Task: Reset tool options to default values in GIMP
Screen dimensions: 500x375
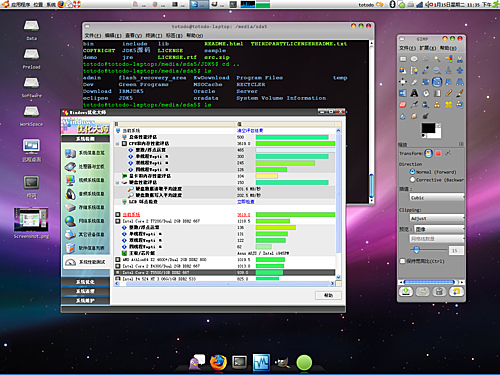Action: [x=456, y=292]
